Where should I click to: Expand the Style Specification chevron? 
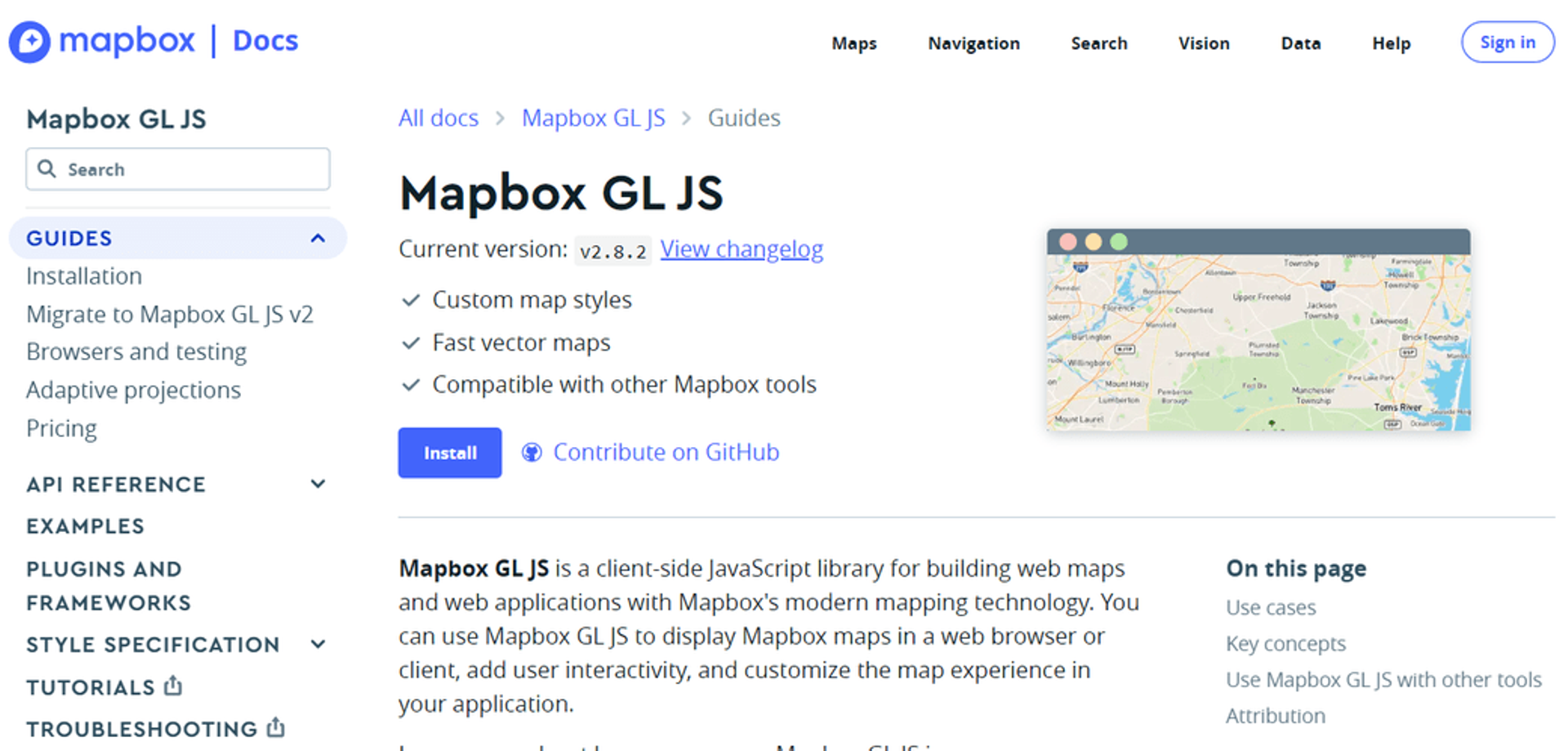pos(318,644)
